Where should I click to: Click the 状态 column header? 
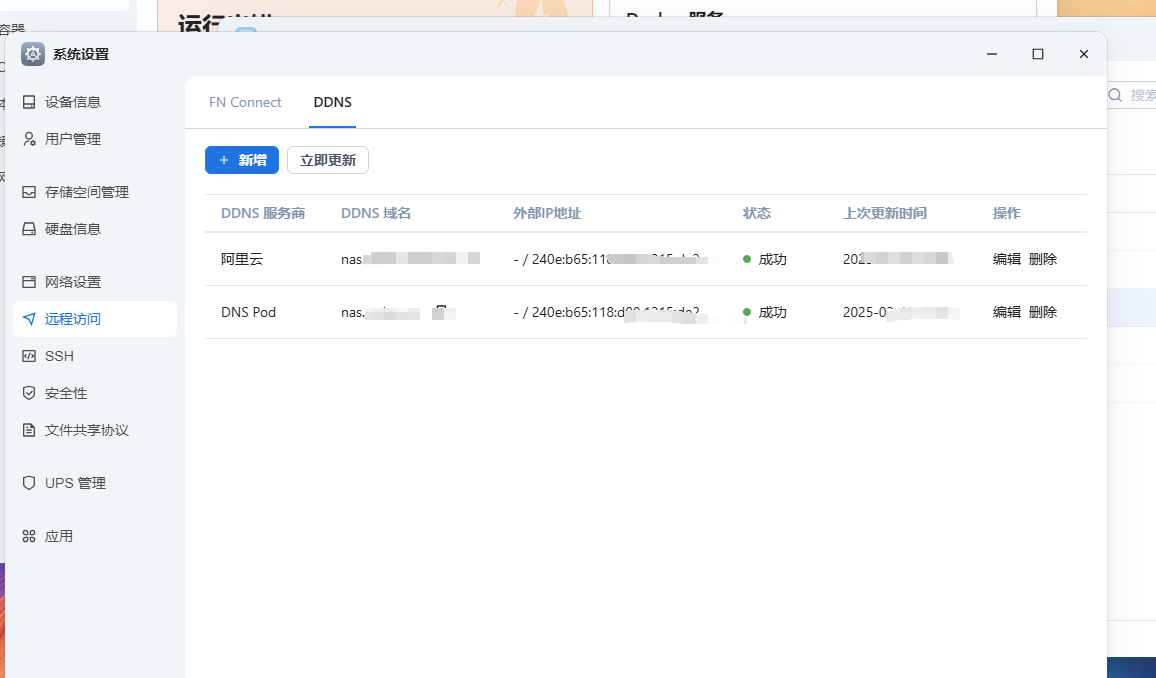[x=756, y=213]
